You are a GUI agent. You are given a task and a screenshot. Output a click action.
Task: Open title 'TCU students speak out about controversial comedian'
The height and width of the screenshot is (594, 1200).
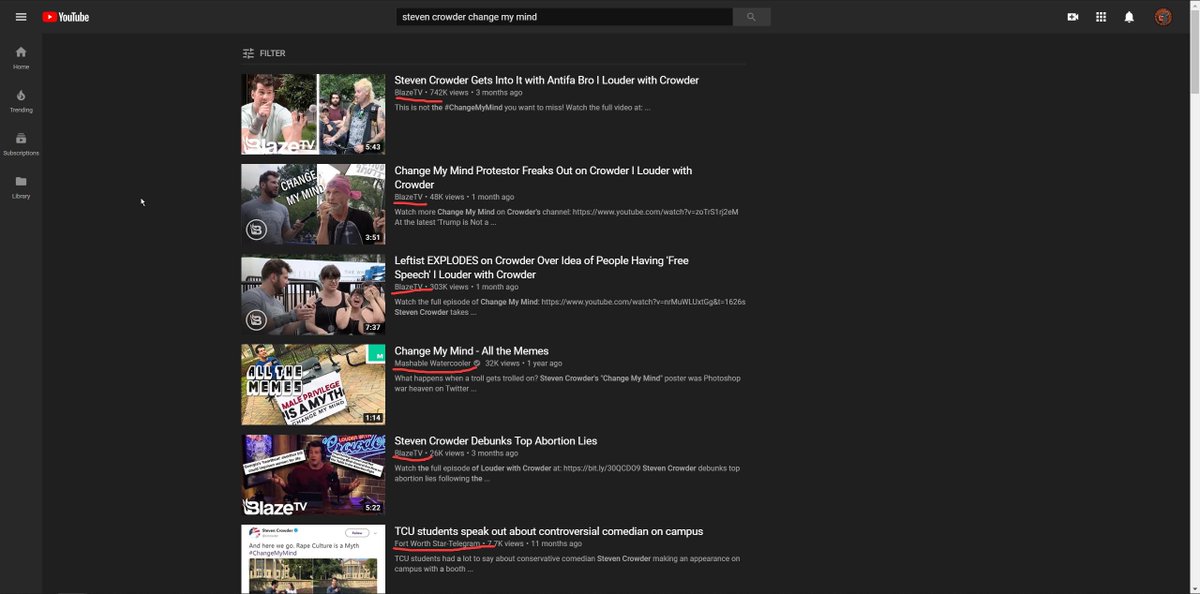point(548,531)
